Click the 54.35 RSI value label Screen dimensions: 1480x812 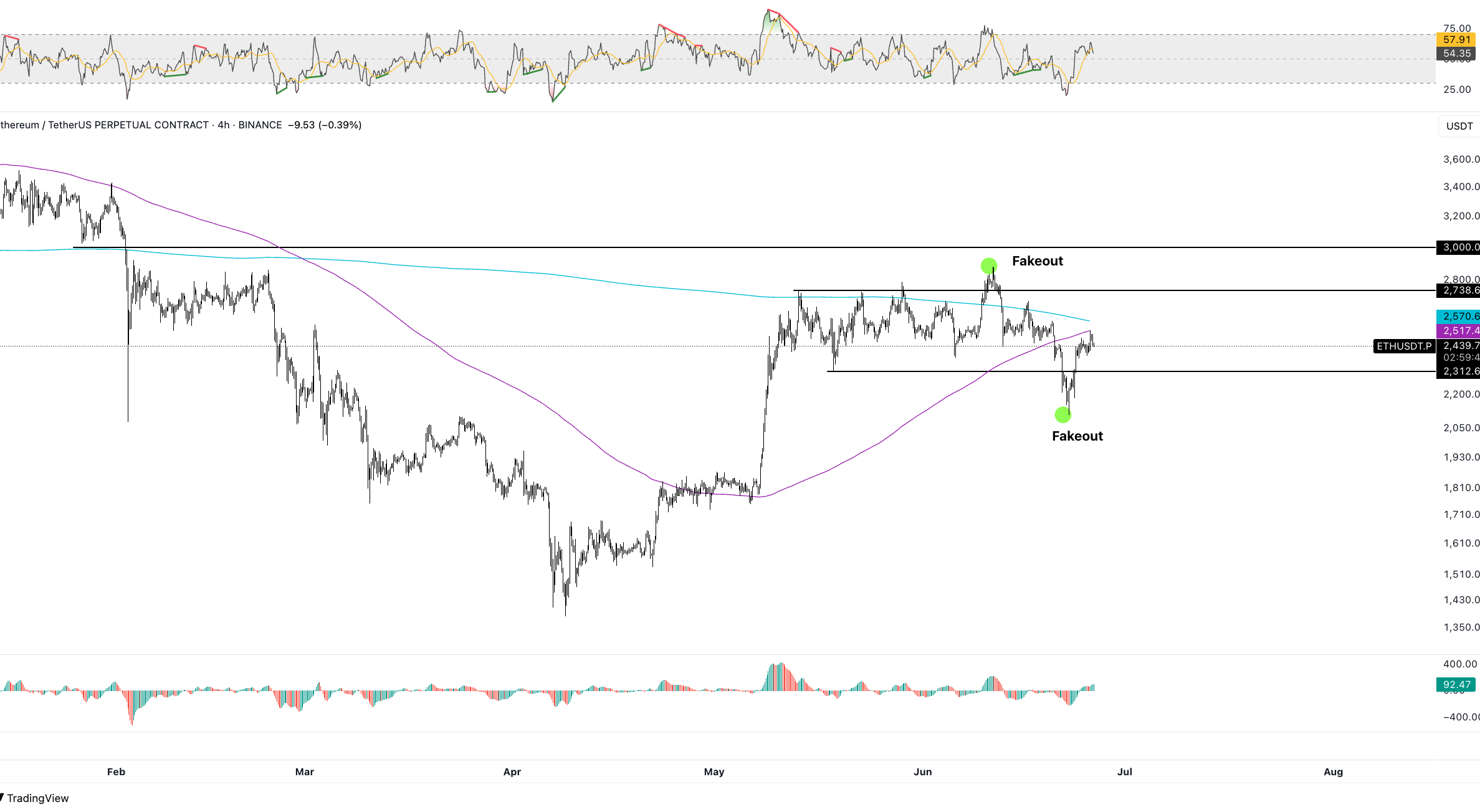coord(1456,54)
